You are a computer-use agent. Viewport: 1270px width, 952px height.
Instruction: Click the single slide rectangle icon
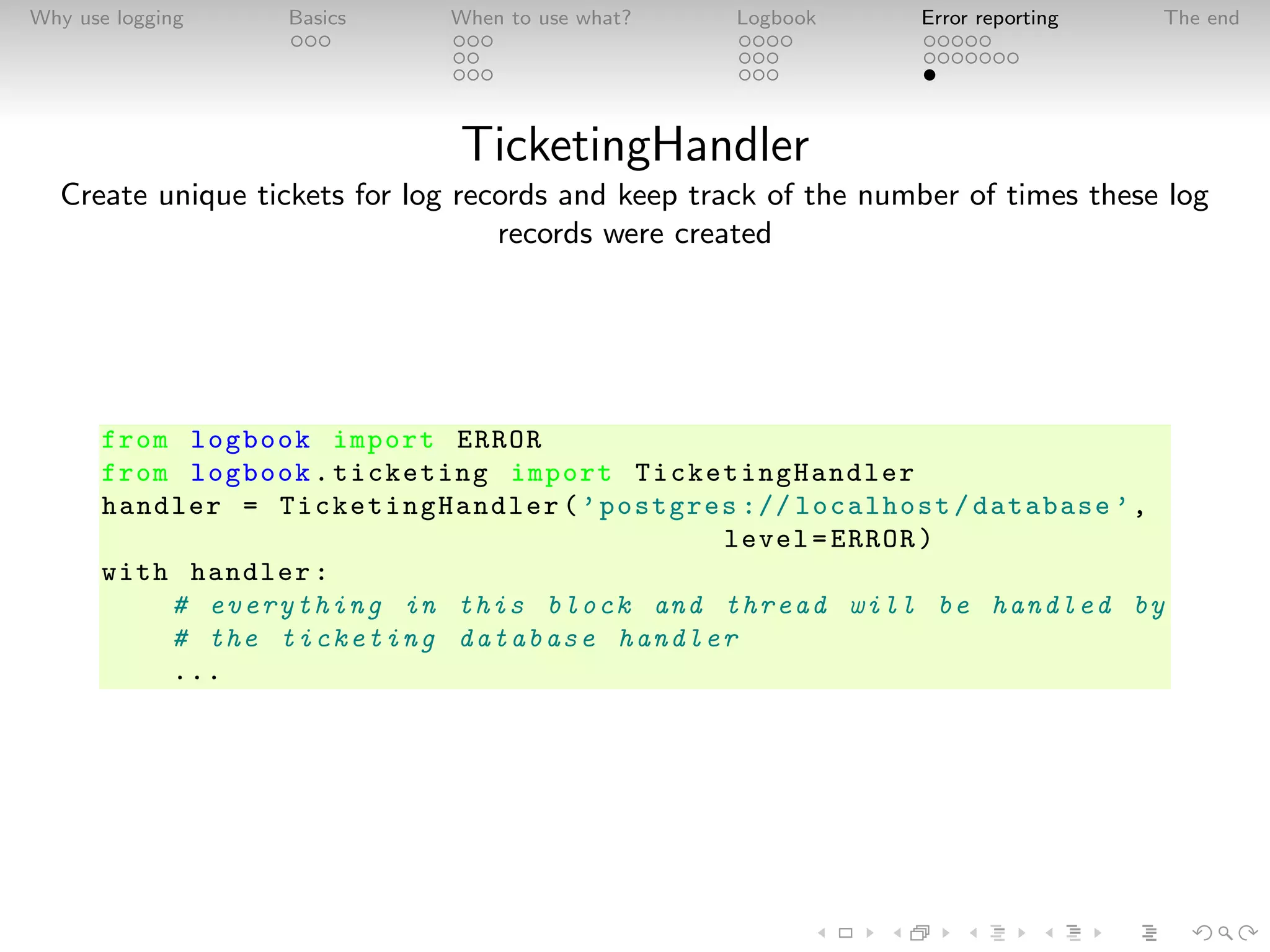tap(846, 933)
